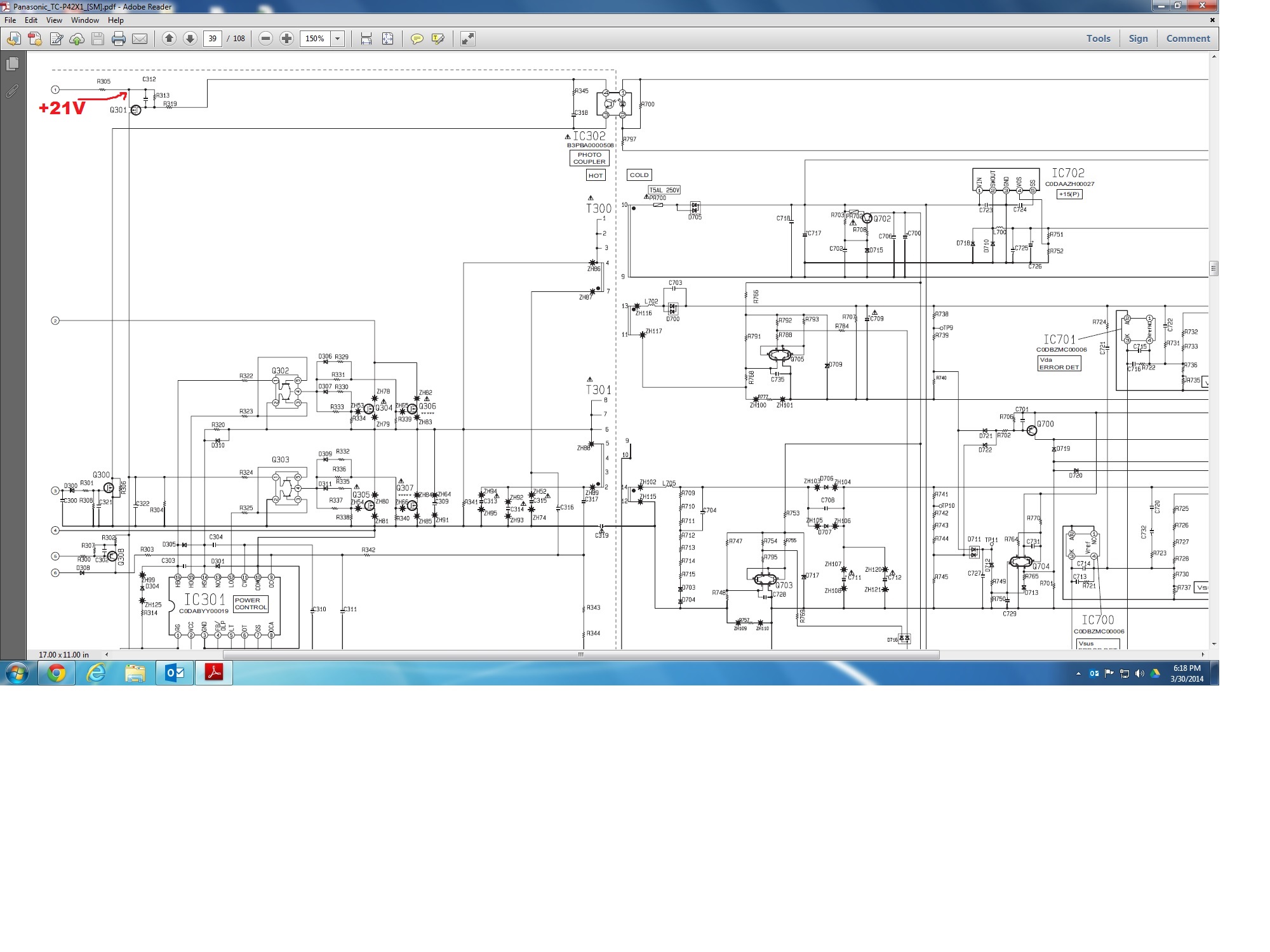Toggle attachments paperclip panel
The image size is (1270, 952).
pos(12,91)
